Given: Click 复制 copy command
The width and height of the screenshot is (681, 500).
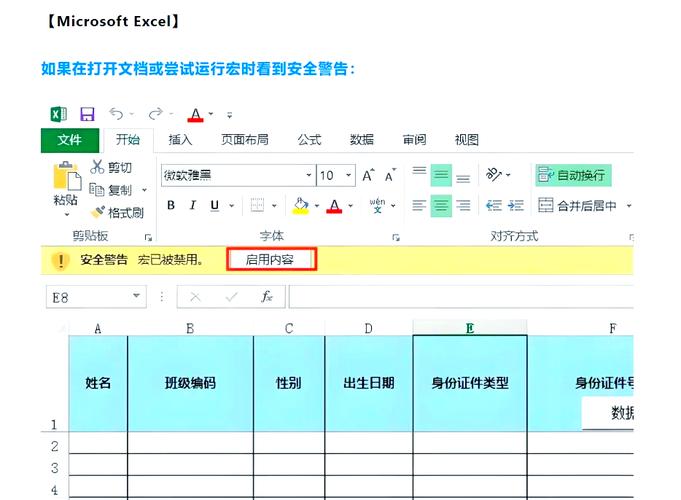Looking at the screenshot, I should pyautogui.click(x=110, y=190).
